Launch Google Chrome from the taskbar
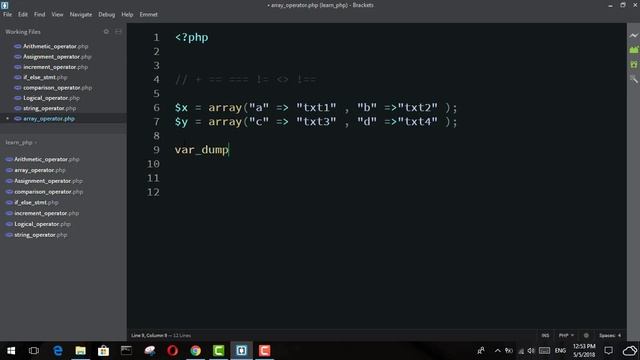Screen dimensions: 640x360 (196, 351)
